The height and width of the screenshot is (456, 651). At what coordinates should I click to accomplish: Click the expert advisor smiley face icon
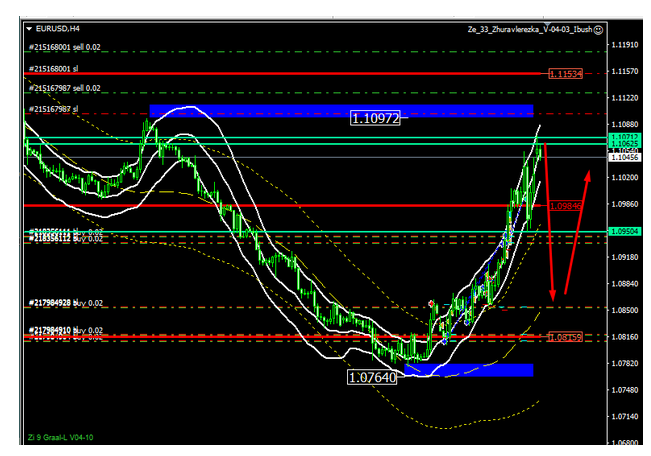[x=598, y=30]
